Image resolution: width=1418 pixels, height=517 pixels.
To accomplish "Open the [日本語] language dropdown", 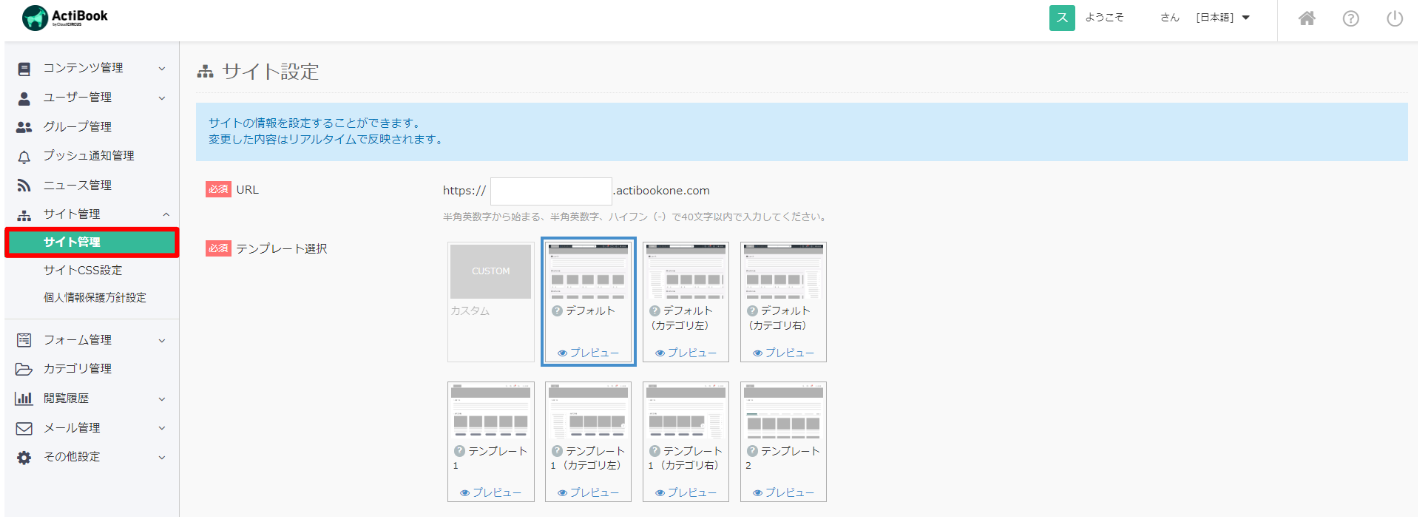I will pos(1222,18).
